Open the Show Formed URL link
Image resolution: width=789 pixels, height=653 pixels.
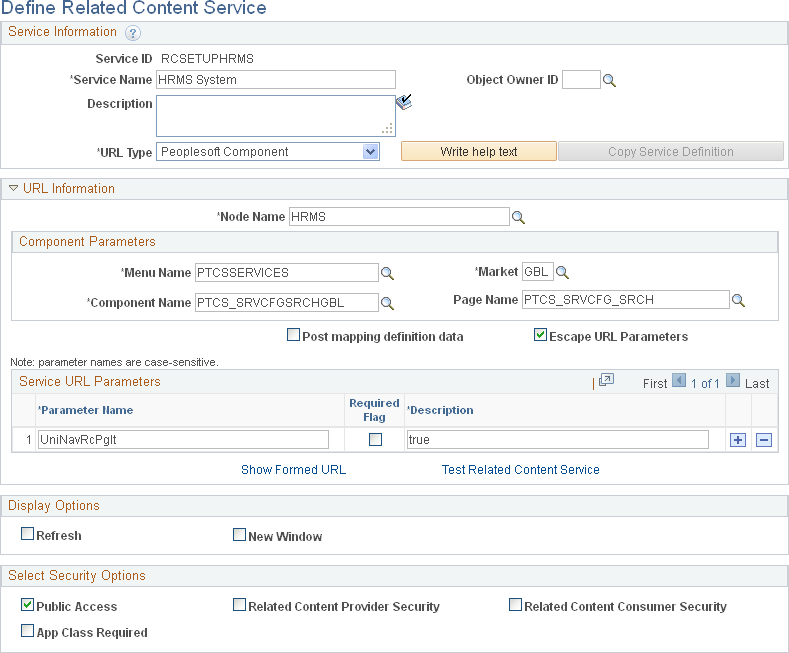click(x=293, y=469)
